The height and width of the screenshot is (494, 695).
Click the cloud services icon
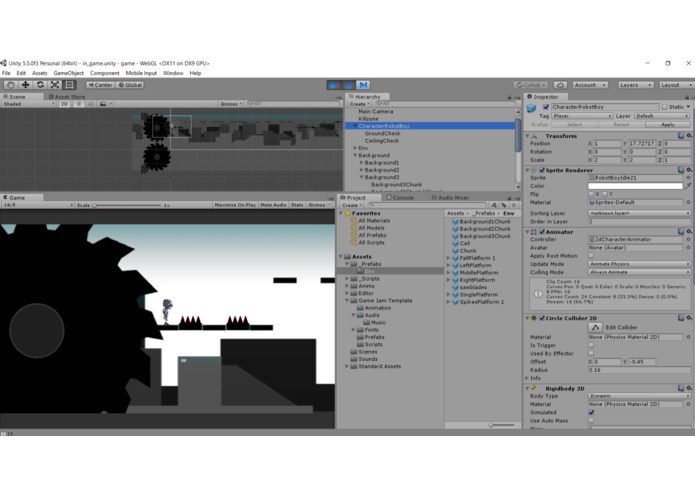coord(560,85)
